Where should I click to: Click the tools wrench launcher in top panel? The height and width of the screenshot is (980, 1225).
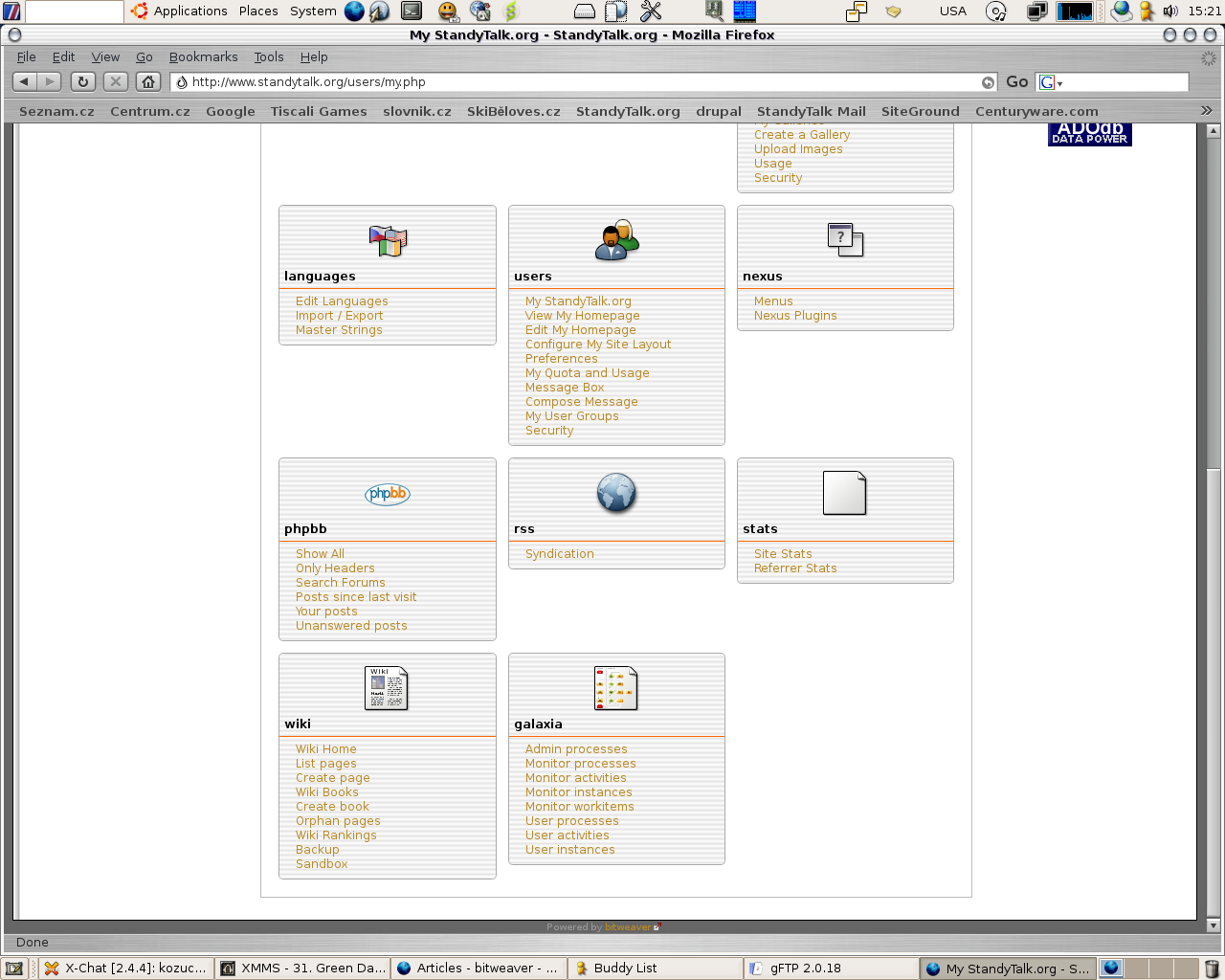point(651,11)
